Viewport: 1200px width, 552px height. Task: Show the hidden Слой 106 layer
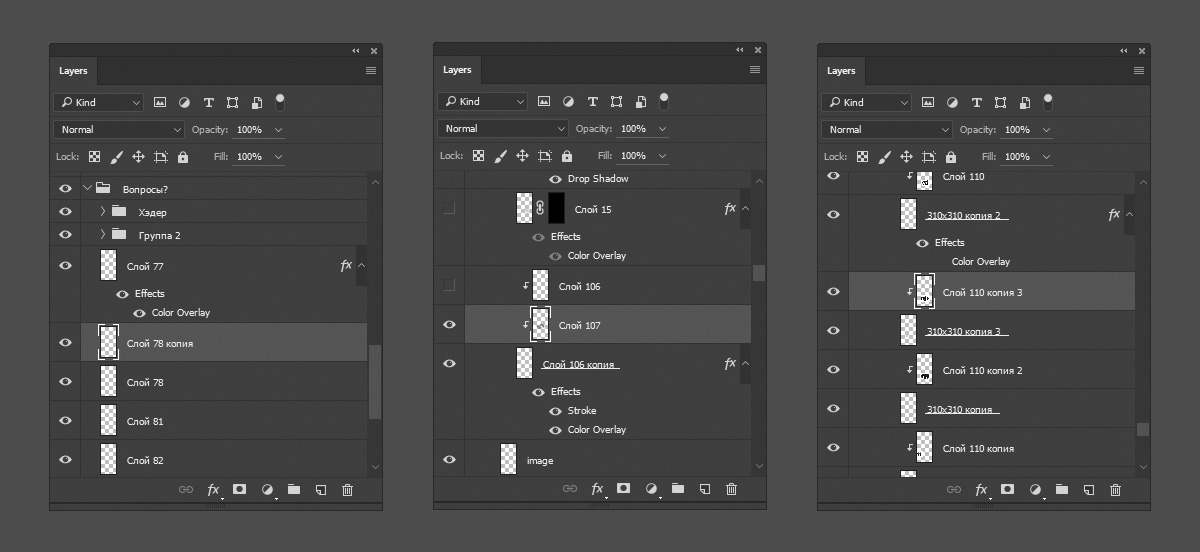pos(449,286)
